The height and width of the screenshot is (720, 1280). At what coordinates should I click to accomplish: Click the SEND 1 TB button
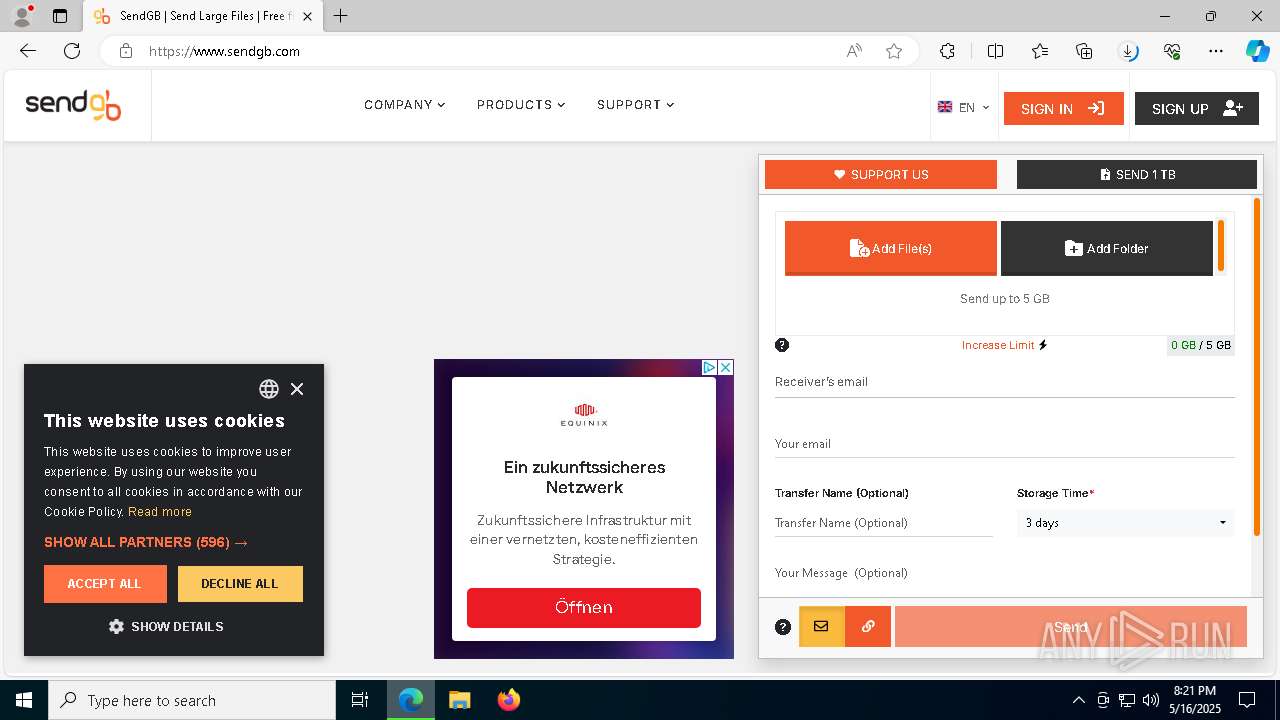pos(1137,174)
